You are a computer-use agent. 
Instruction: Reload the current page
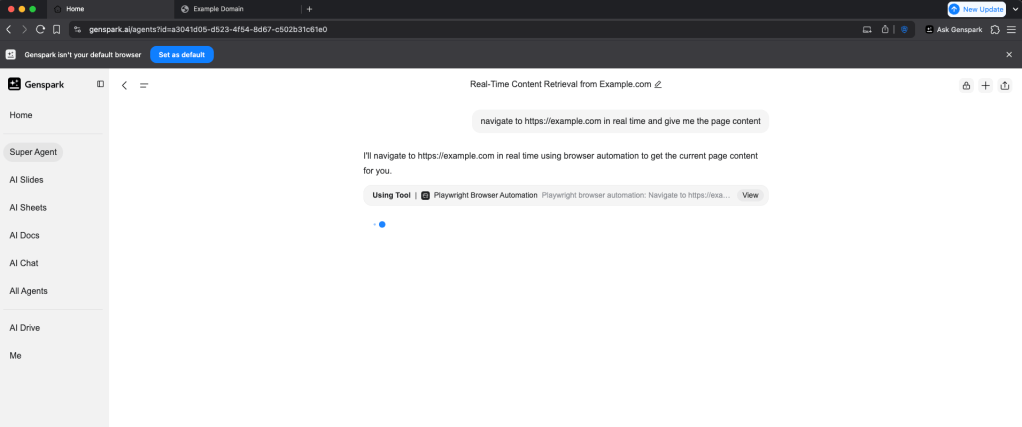[x=40, y=29]
